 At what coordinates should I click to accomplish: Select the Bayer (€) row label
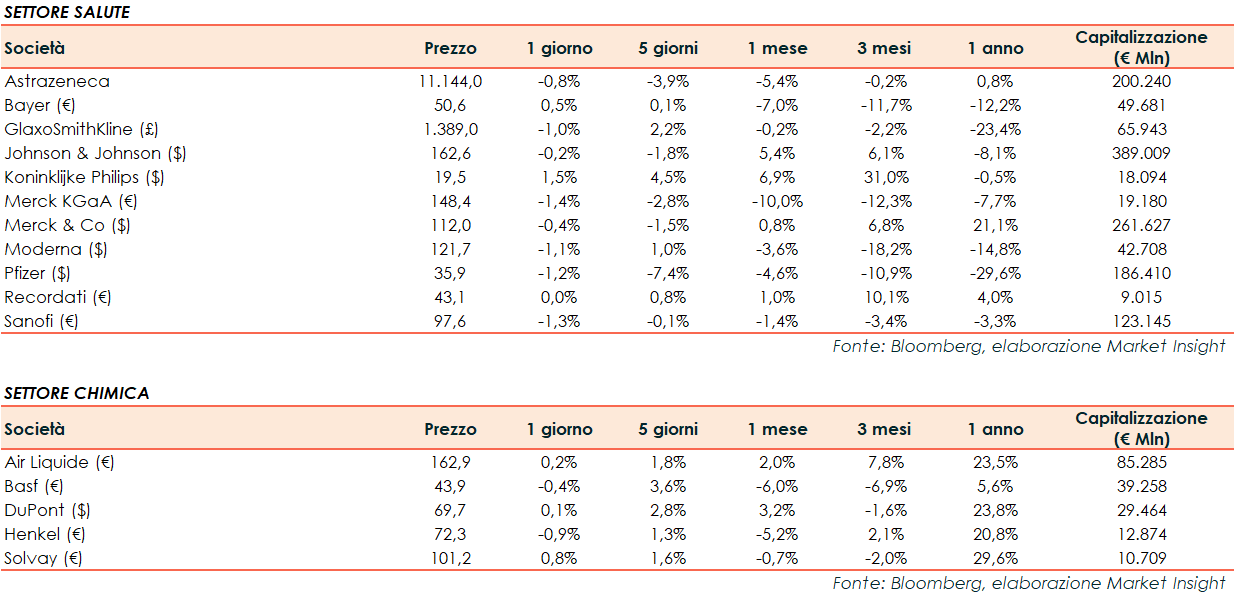point(41,106)
